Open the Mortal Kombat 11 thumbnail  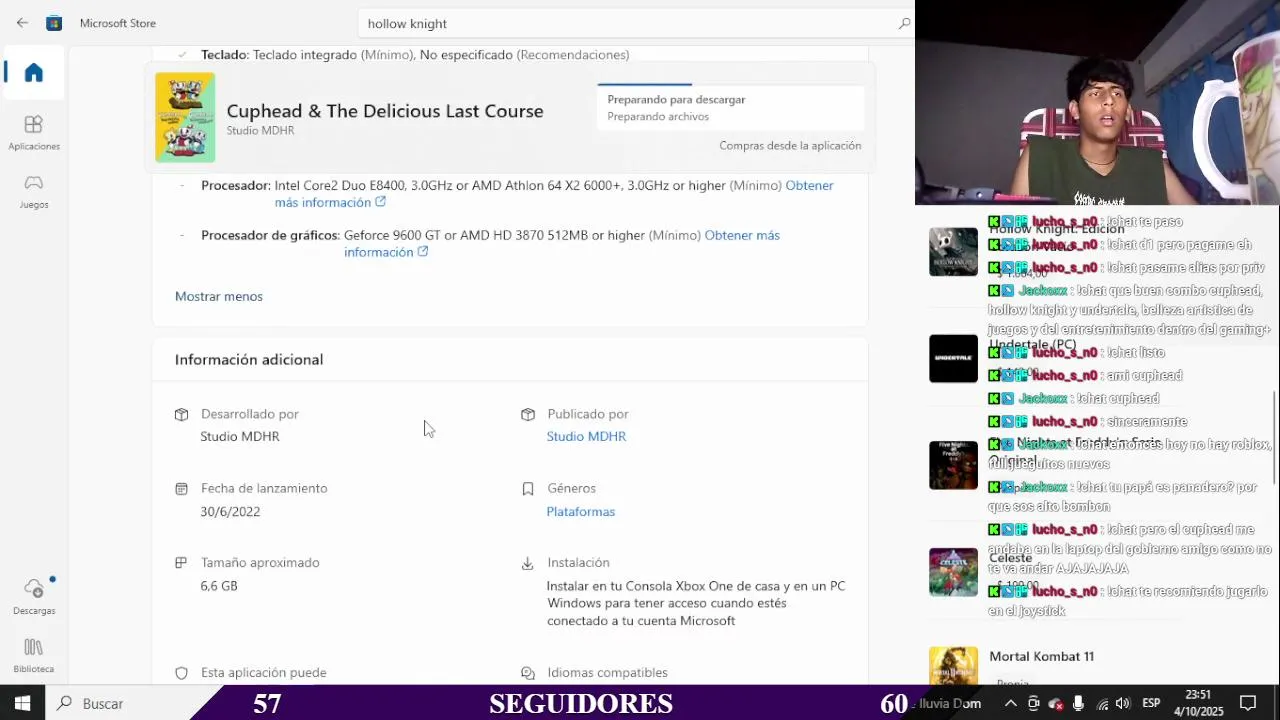tap(953, 665)
